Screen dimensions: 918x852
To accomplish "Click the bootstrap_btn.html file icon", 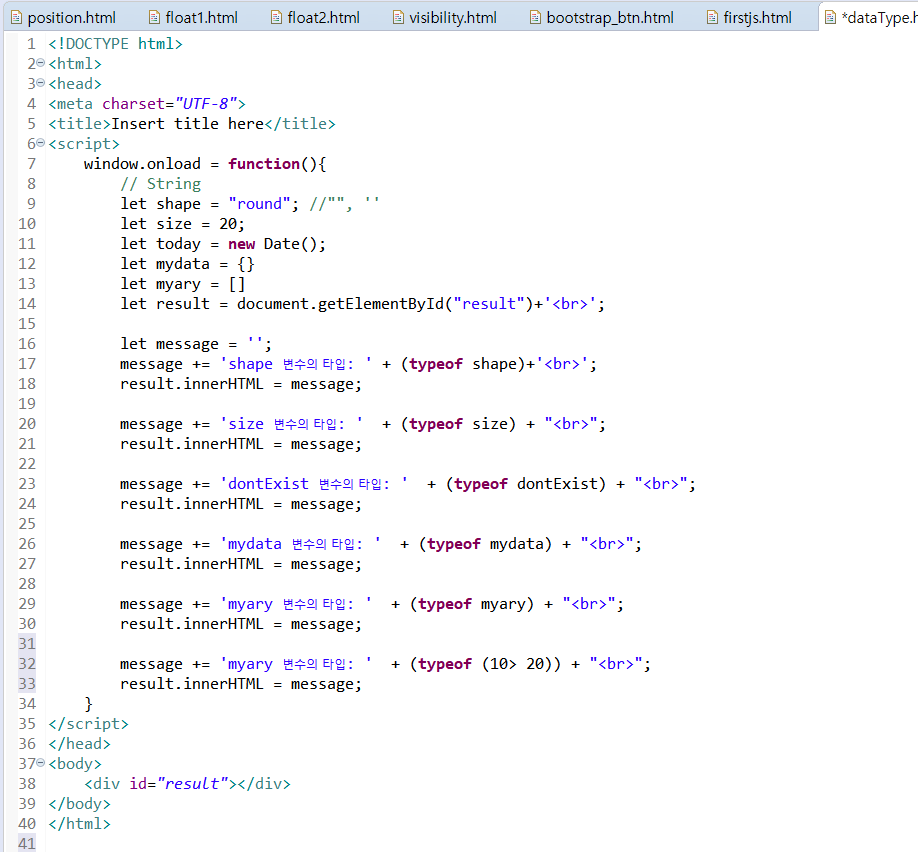I will click(535, 18).
